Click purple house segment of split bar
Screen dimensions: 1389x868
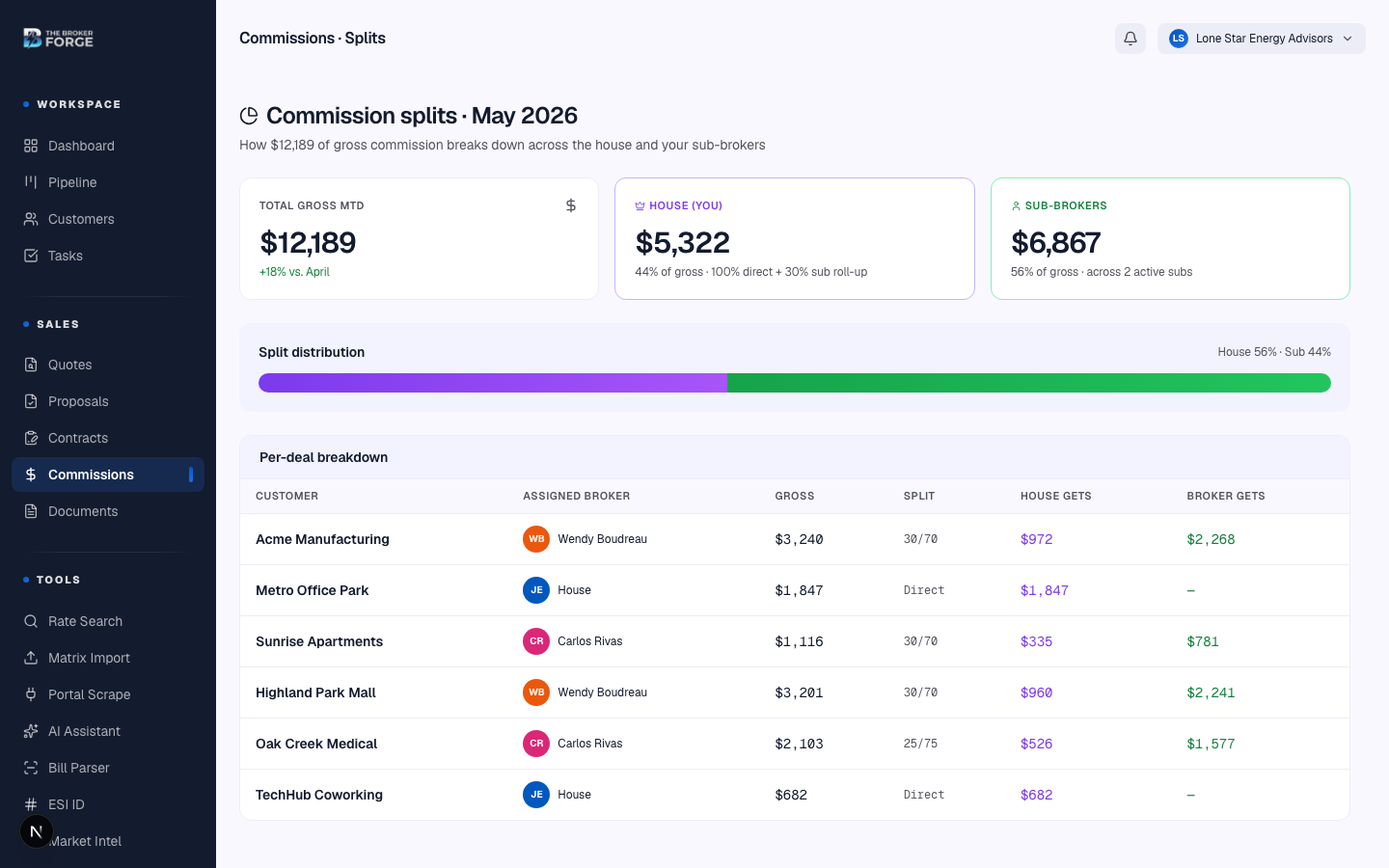(493, 383)
